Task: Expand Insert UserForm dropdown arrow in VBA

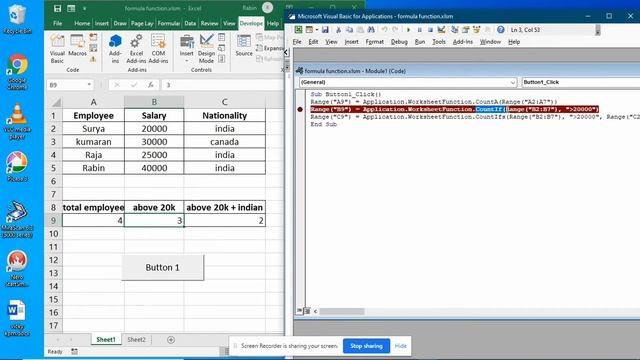Action: pos(316,30)
